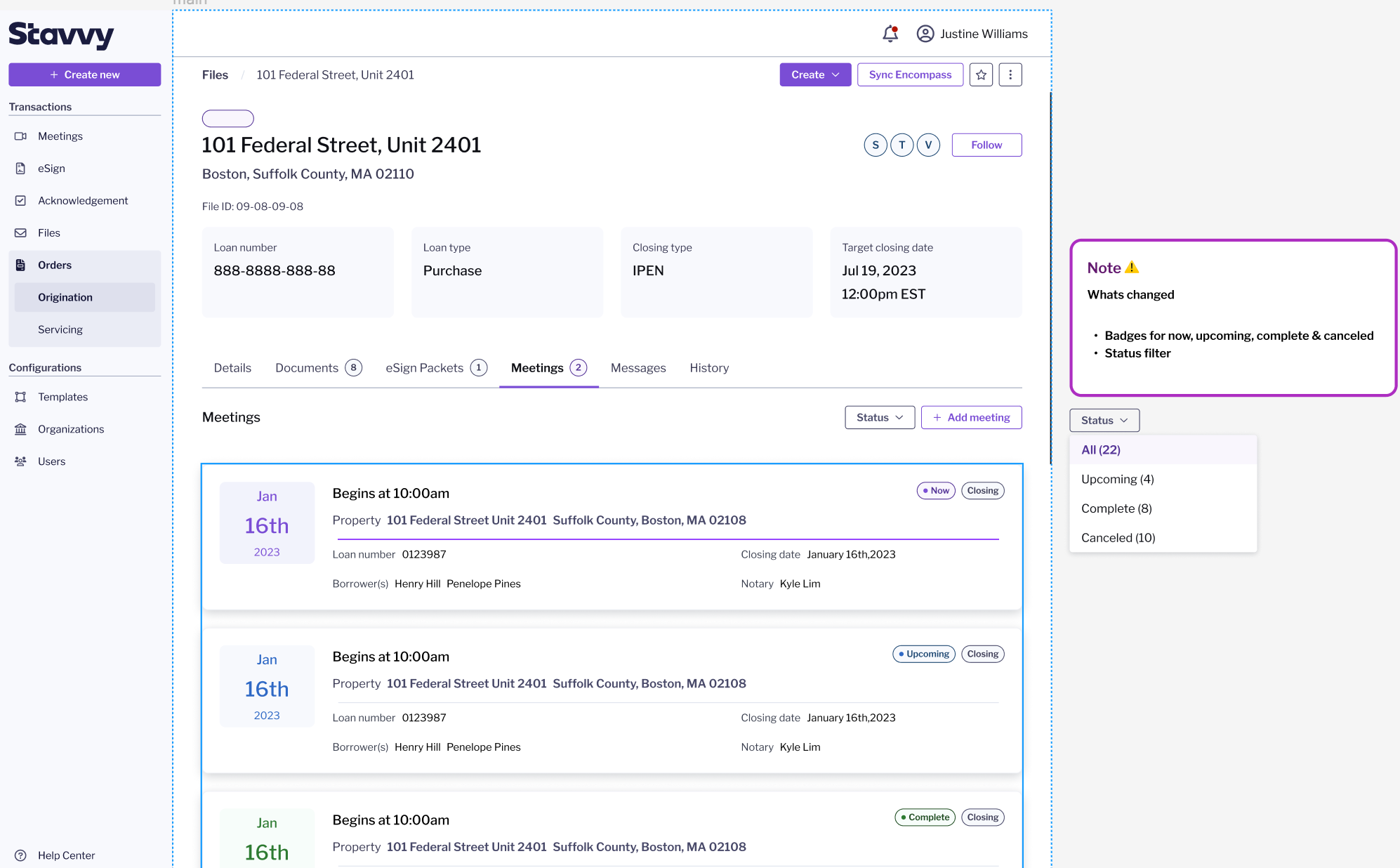Click the Loan type Purchase card

(508, 272)
